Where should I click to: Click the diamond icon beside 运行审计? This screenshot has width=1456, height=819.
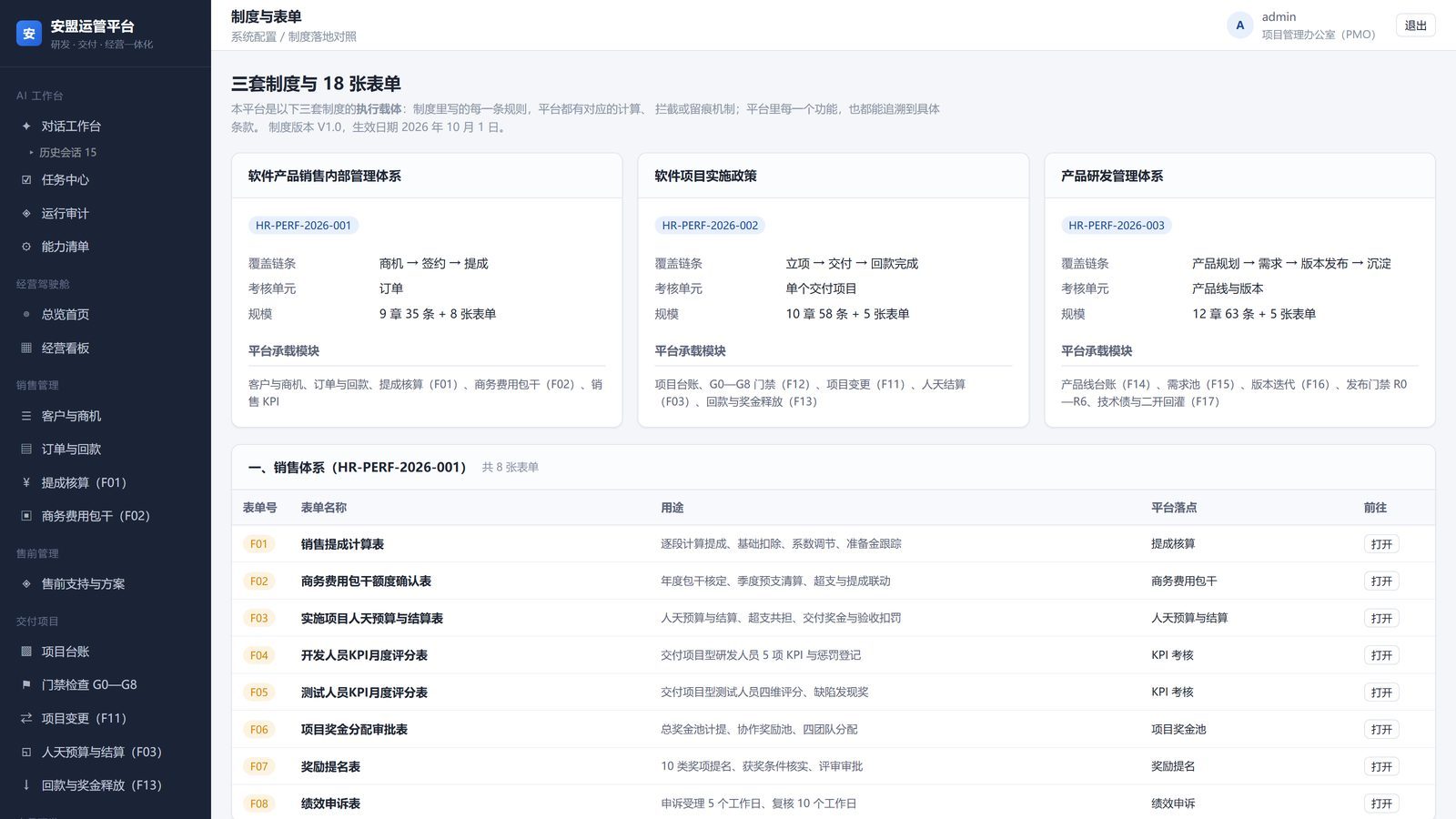point(26,213)
